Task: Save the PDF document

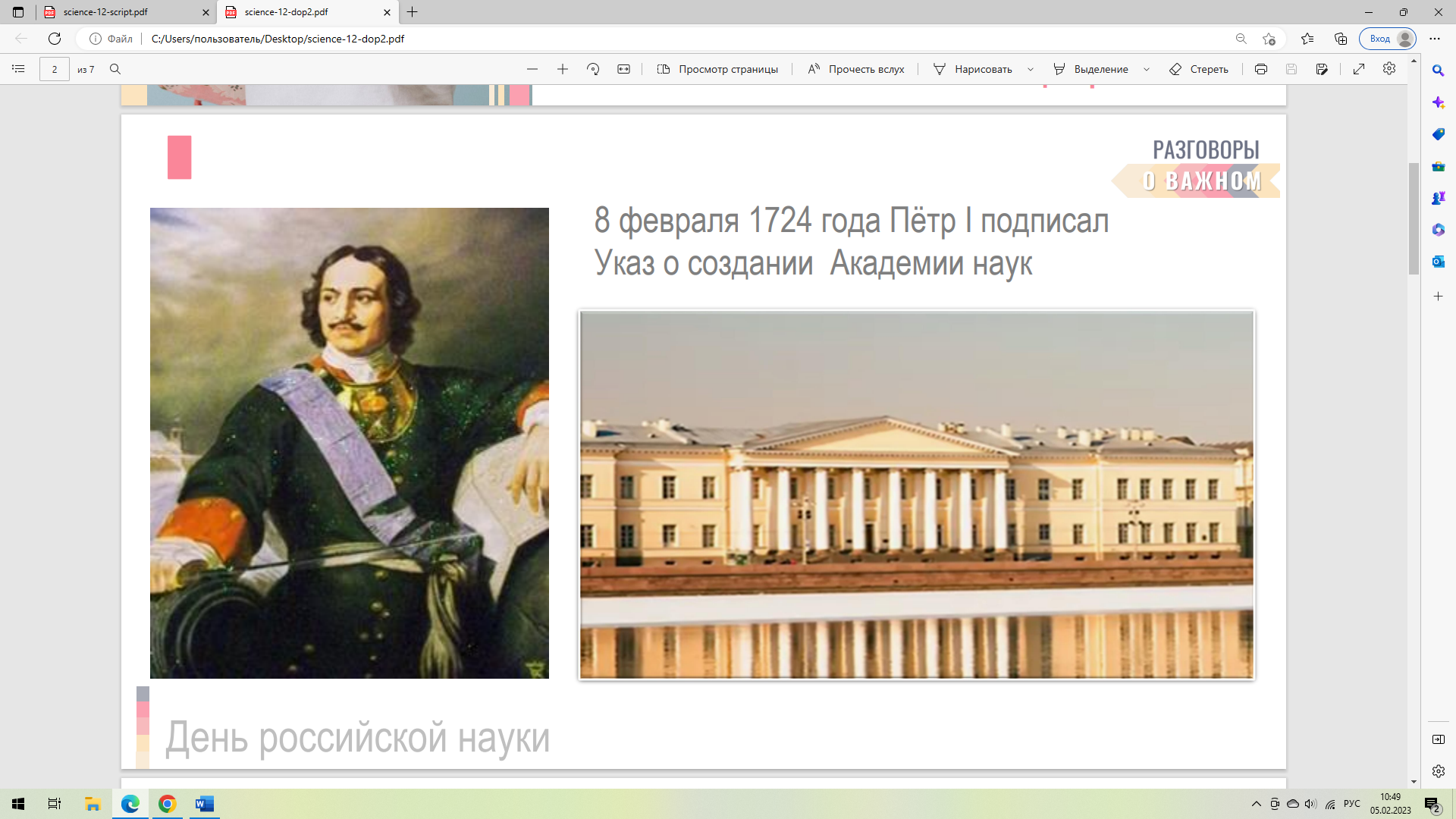Action: (1291, 69)
